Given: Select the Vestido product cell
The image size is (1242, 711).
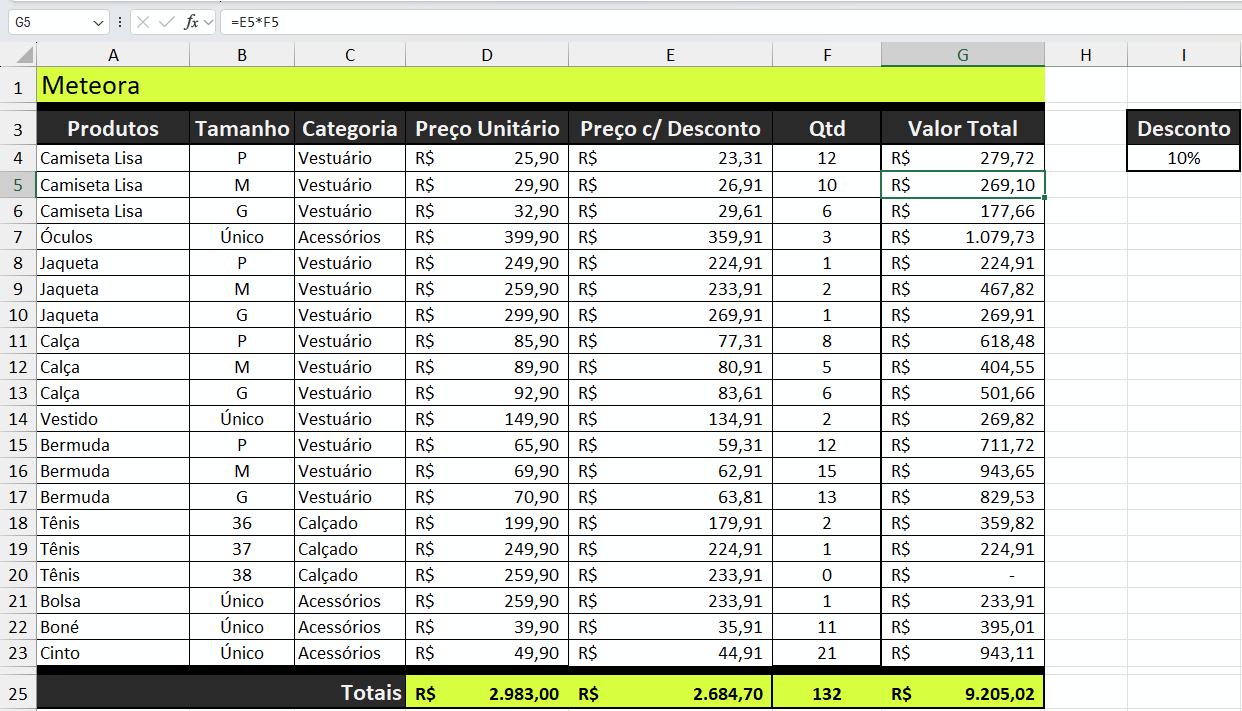Looking at the screenshot, I should point(113,419).
